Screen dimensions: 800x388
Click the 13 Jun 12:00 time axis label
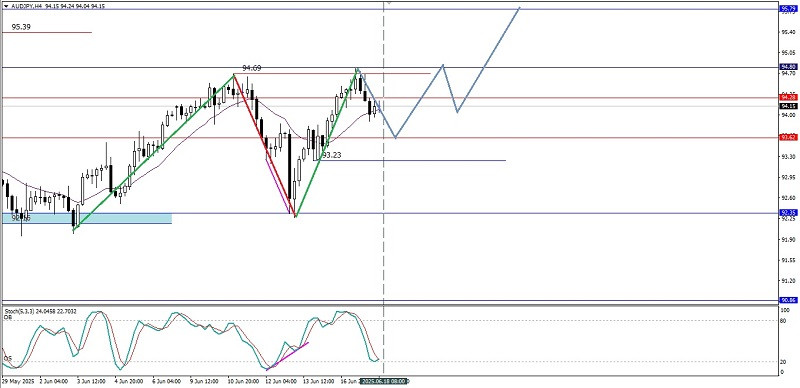319,381
